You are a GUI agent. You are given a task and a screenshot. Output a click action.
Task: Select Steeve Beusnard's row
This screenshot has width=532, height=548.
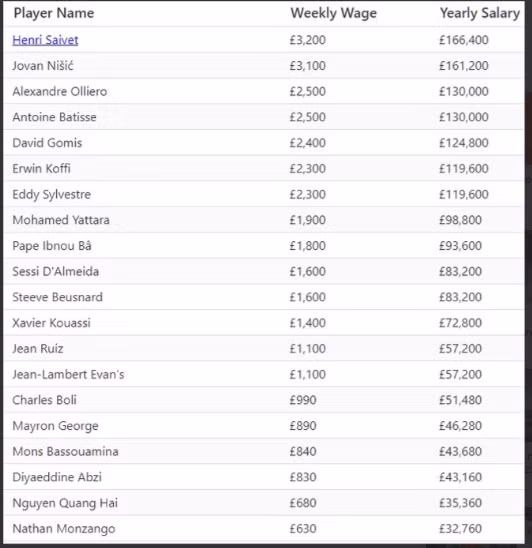(x=264, y=297)
